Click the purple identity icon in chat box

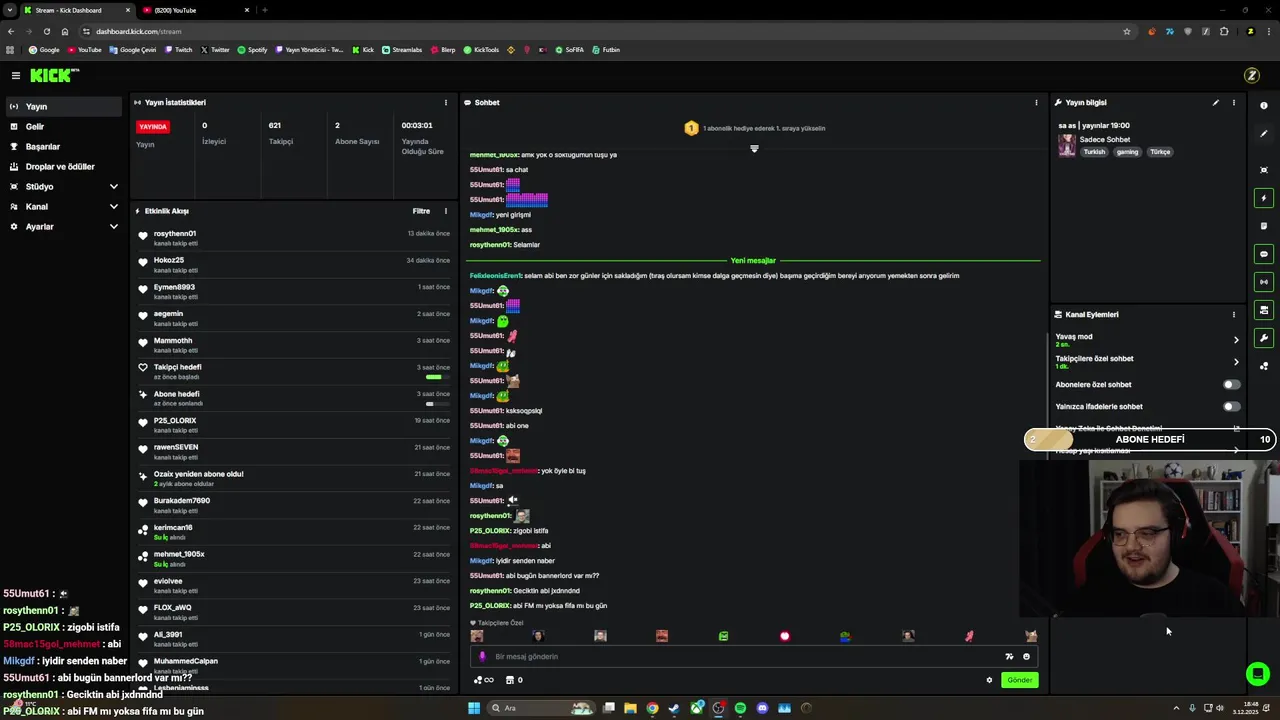pyautogui.click(x=483, y=657)
